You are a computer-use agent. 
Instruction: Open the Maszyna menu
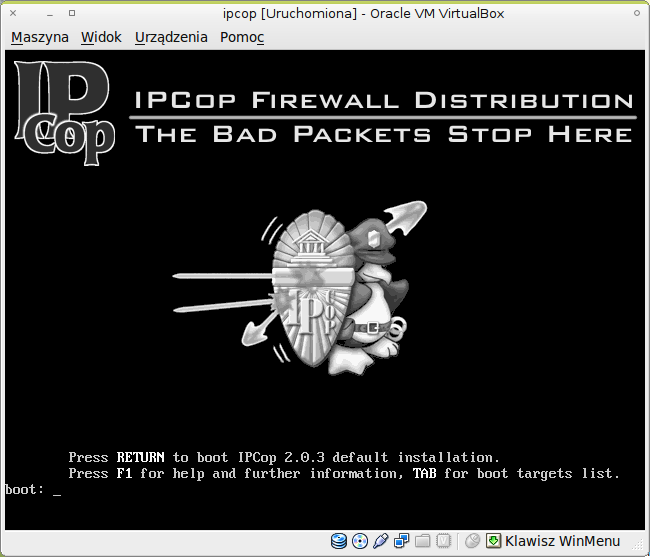pyautogui.click(x=40, y=37)
